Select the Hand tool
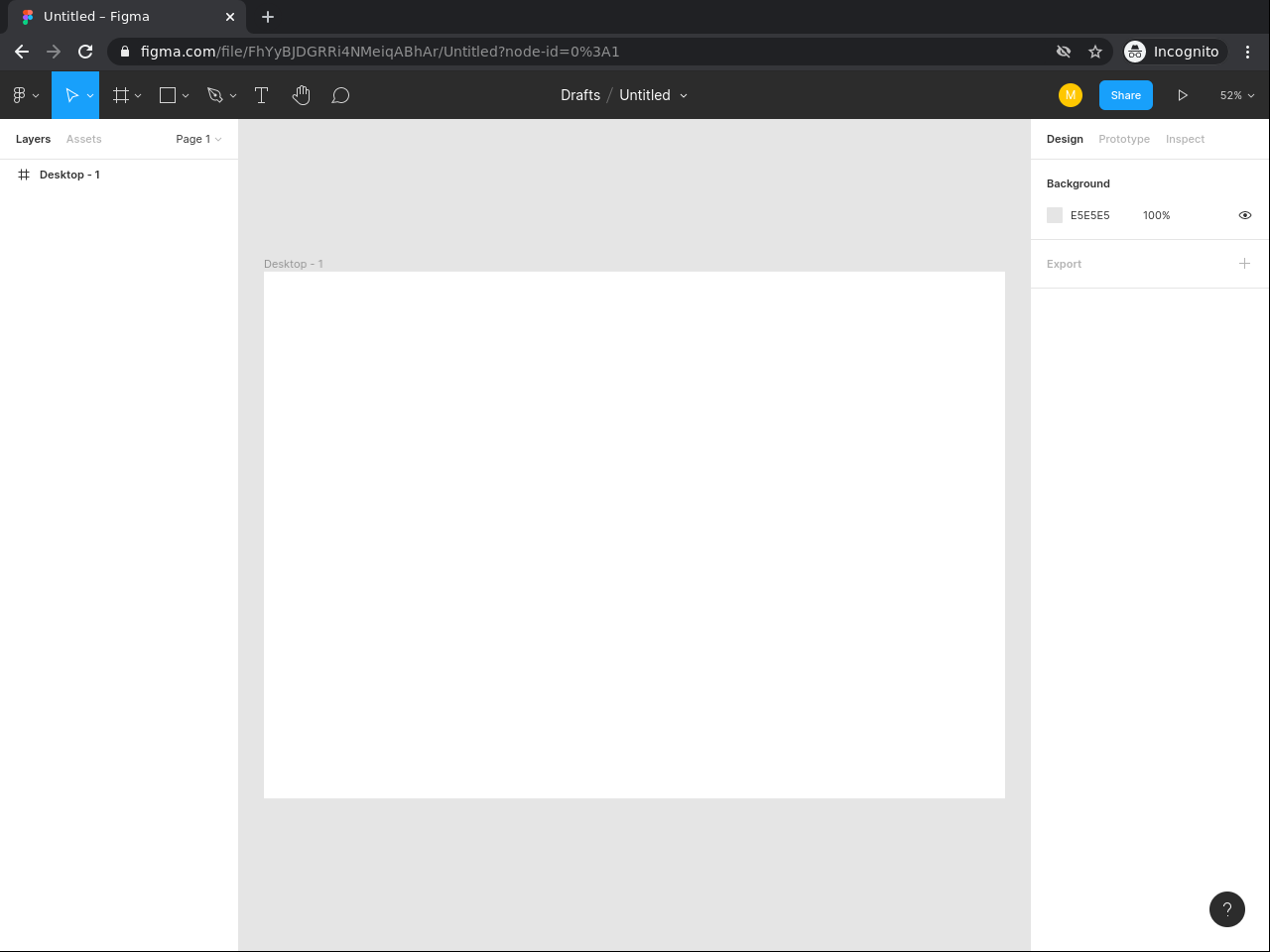This screenshot has width=1270, height=952. [302, 95]
